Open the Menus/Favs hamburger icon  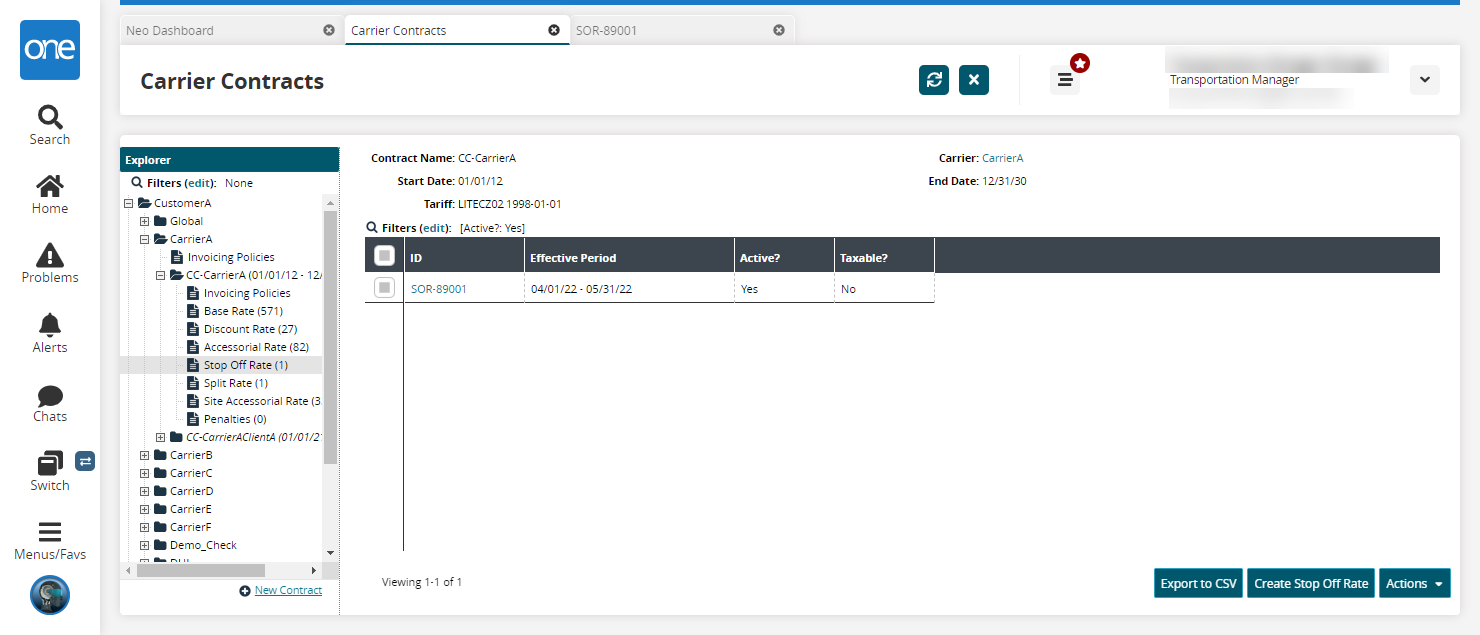click(50, 532)
